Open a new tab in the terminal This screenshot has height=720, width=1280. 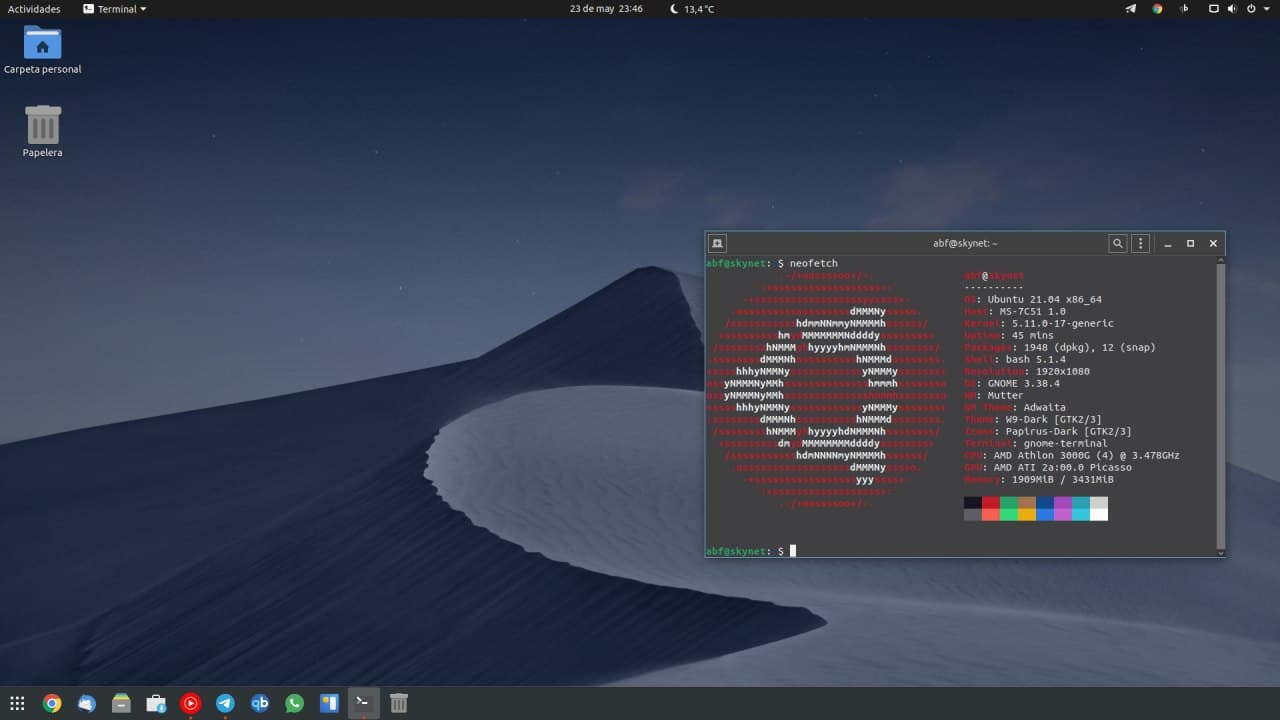(x=716, y=243)
